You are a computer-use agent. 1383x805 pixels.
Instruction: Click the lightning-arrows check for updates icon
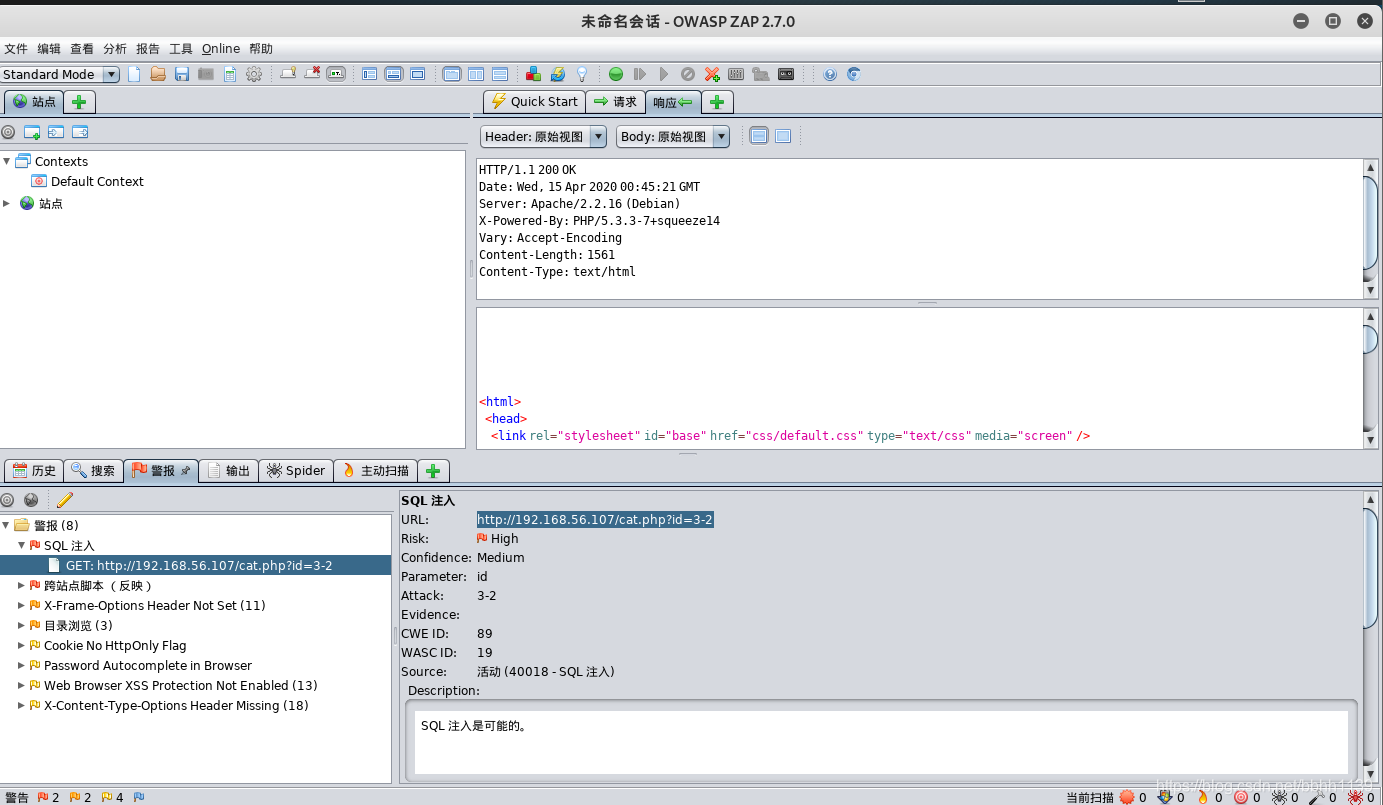[558, 74]
